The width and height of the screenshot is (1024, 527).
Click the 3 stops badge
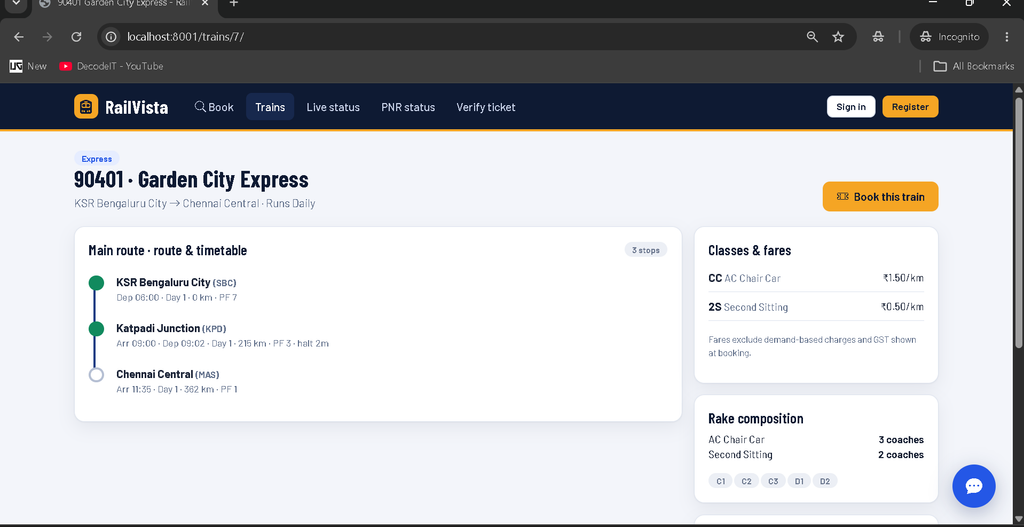pyautogui.click(x=646, y=250)
